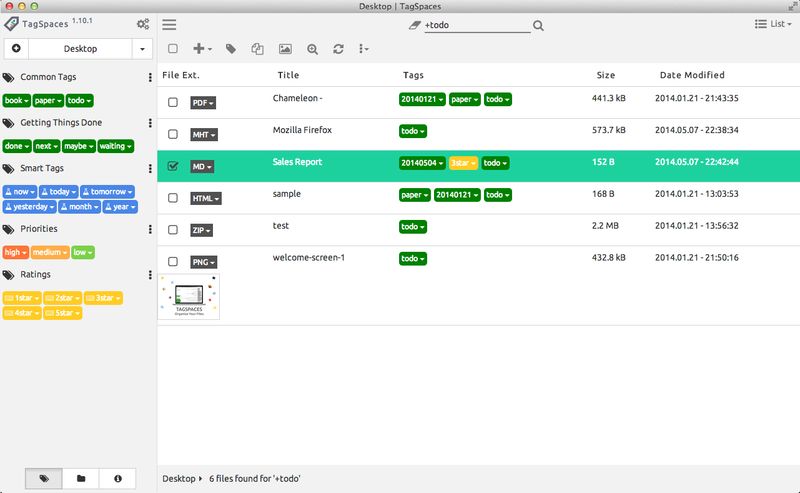
Task: Open TagSpaces settings gear icon
Action: pyautogui.click(x=143, y=24)
